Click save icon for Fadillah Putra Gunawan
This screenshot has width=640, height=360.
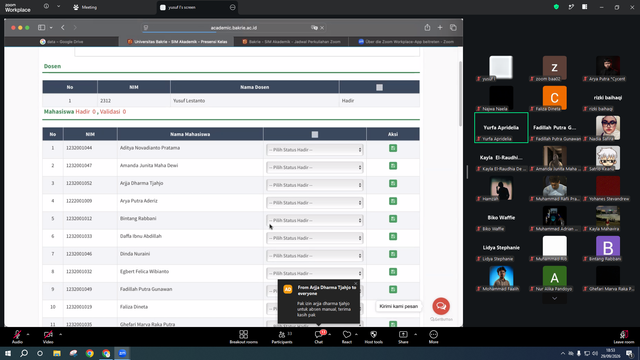tap(393, 289)
